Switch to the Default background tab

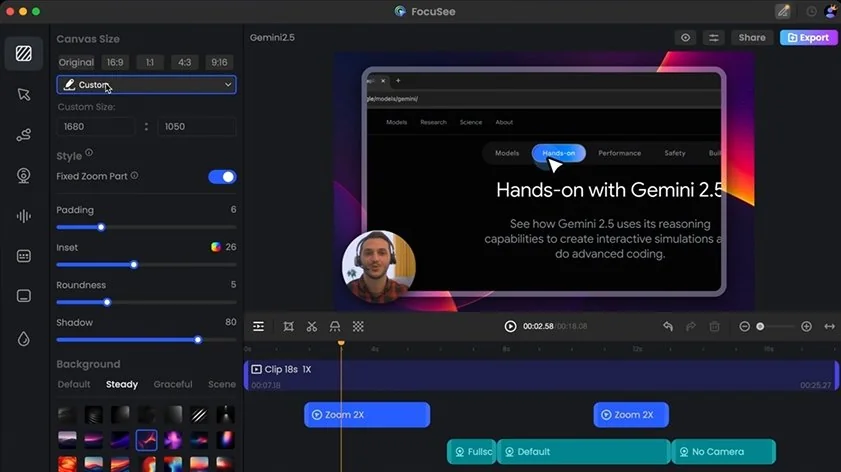pyautogui.click(x=74, y=384)
